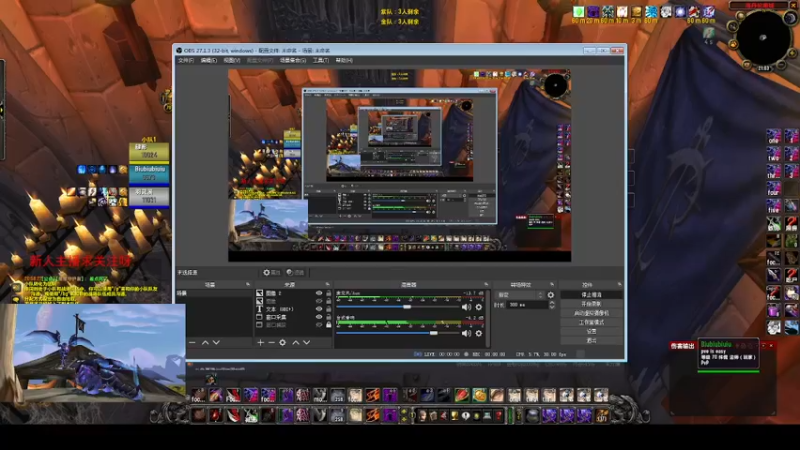Close the damage meter window with its X

(771, 345)
